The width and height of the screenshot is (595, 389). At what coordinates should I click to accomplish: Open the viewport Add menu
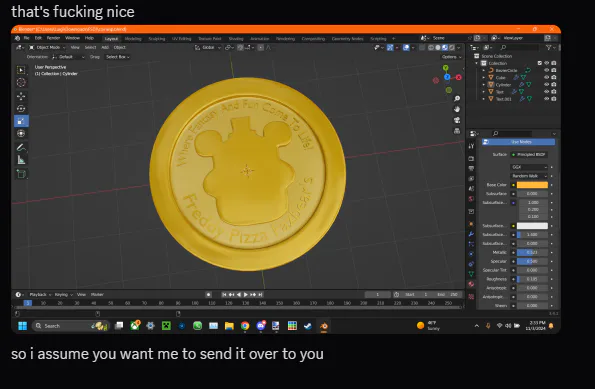coord(105,47)
